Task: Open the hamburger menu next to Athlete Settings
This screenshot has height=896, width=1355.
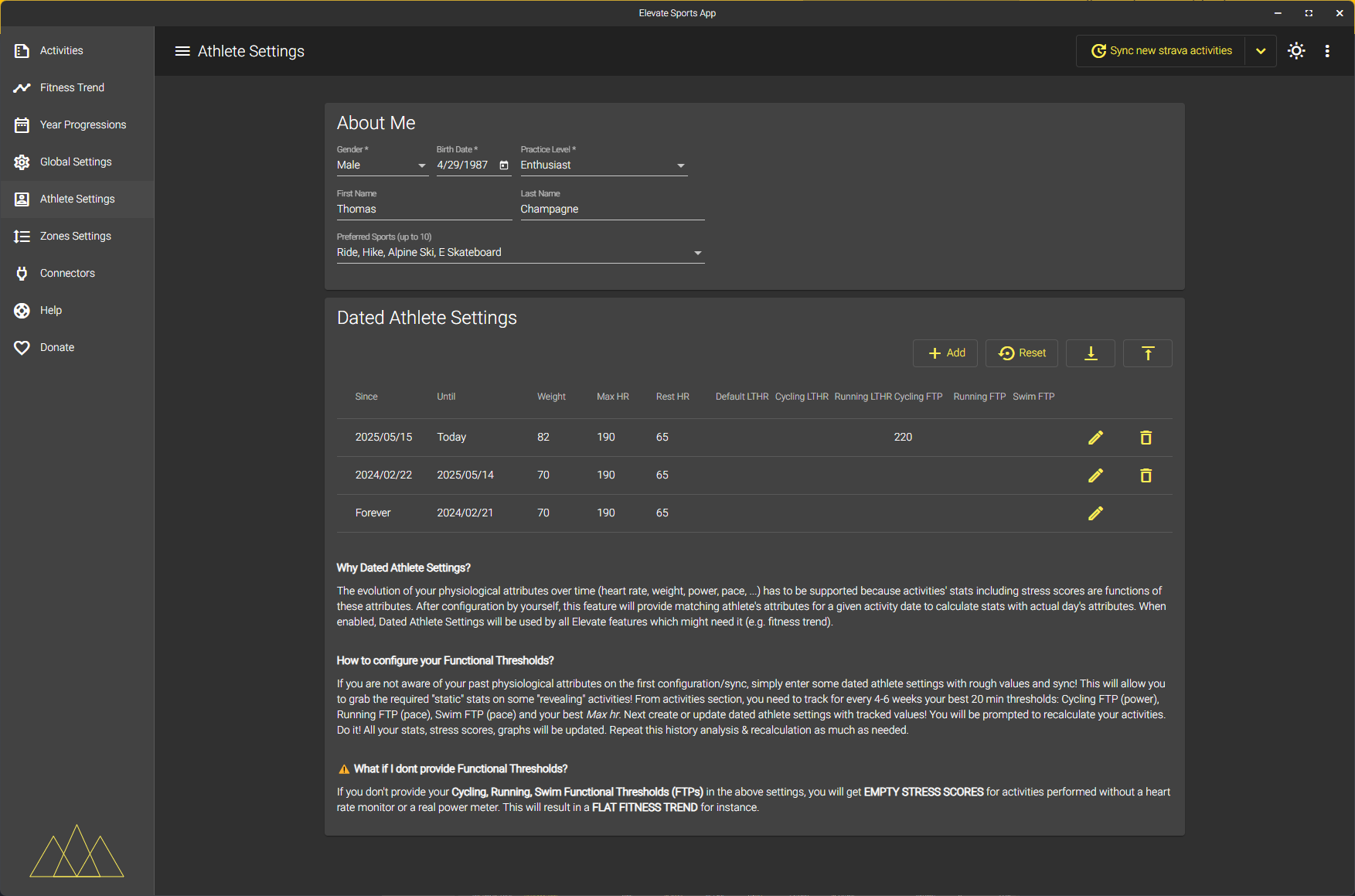Action: point(182,51)
